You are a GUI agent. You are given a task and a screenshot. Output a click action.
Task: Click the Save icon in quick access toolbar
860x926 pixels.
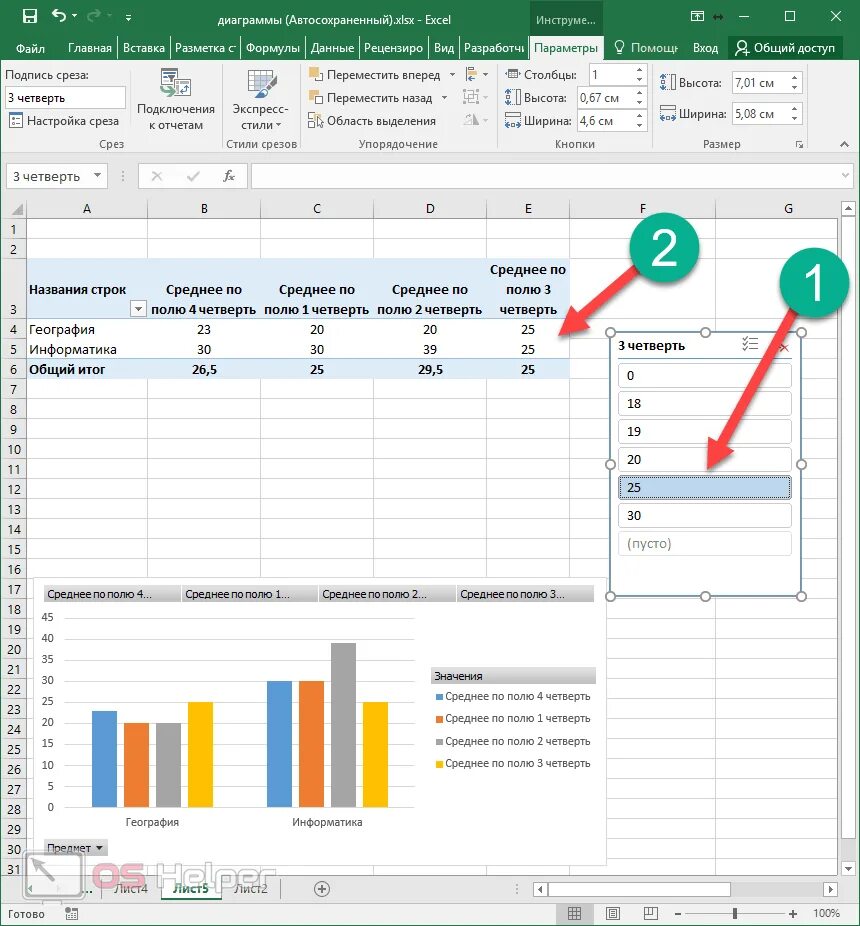(30, 17)
